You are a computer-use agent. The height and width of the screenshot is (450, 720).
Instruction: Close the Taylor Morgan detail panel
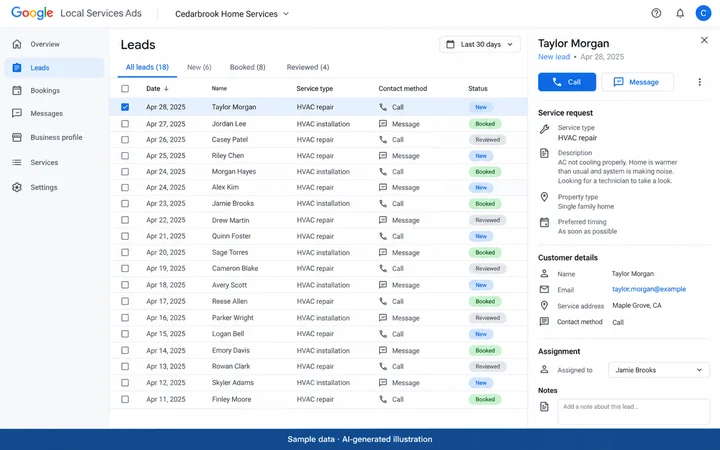704,40
